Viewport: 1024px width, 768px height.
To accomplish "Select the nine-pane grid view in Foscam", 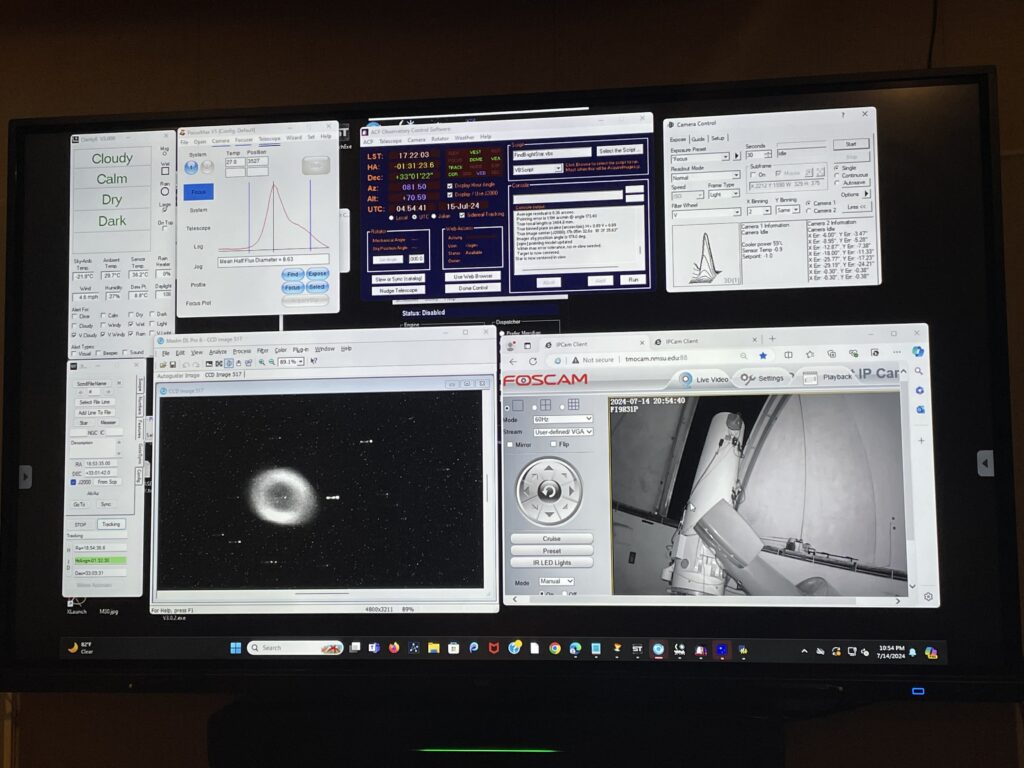I will click(x=573, y=404).
